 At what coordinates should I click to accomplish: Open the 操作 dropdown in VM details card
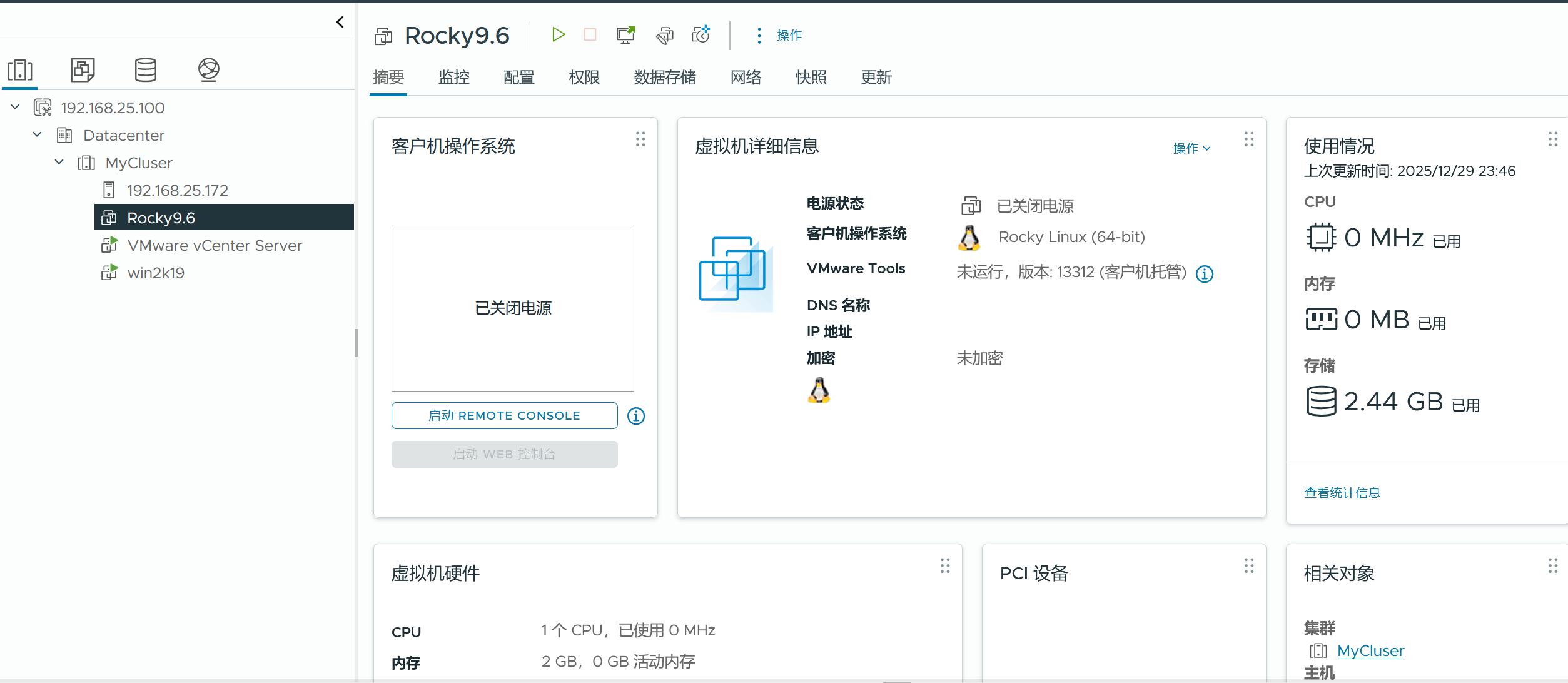(x=1191, y=148)
